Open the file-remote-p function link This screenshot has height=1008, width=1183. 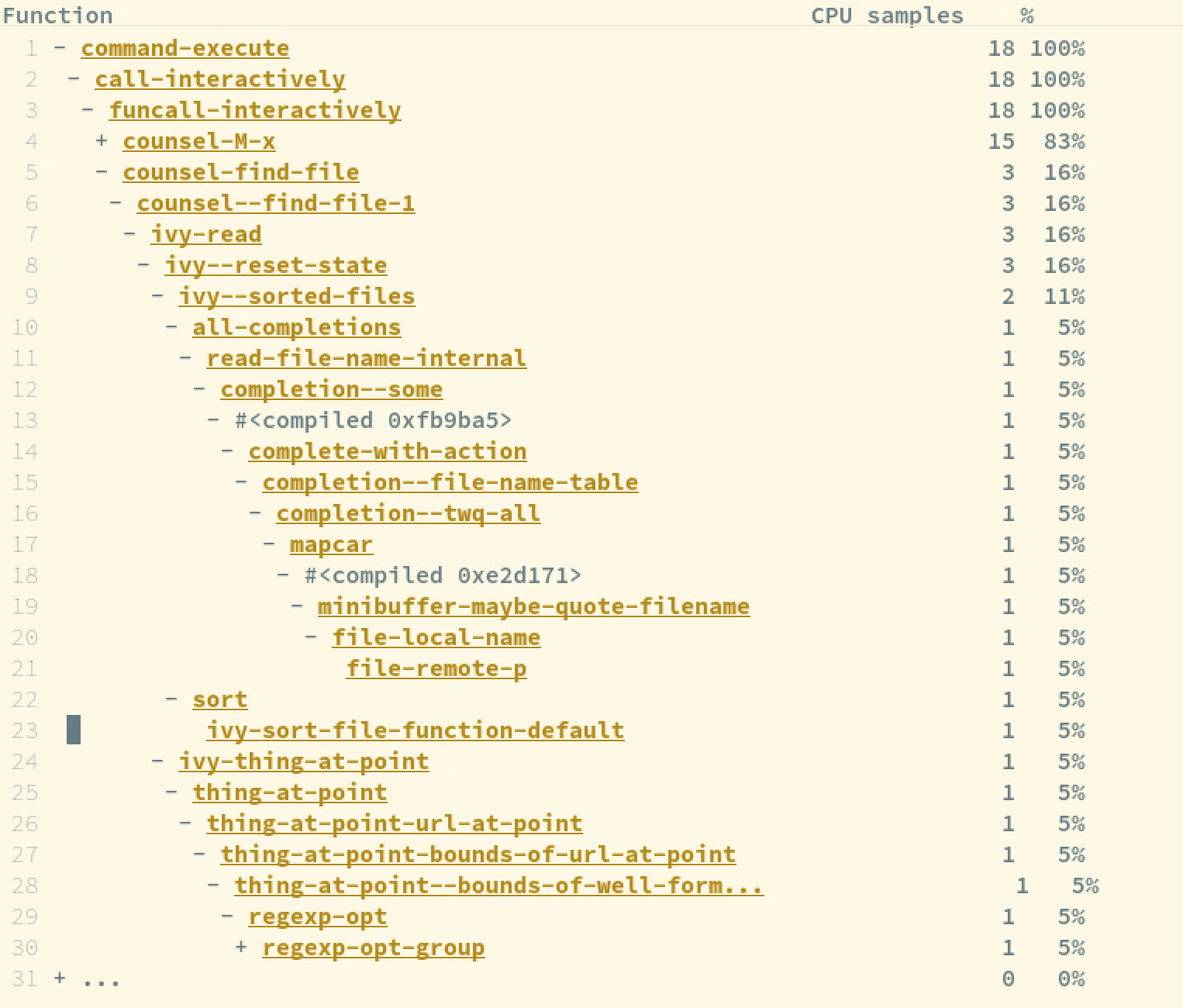pyautogui.click(x=436, y=668)
